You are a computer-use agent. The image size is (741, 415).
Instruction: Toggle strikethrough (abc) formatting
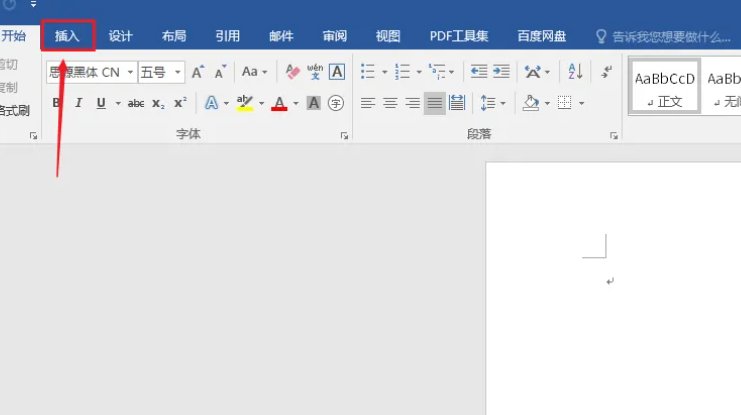coord(136,103)
